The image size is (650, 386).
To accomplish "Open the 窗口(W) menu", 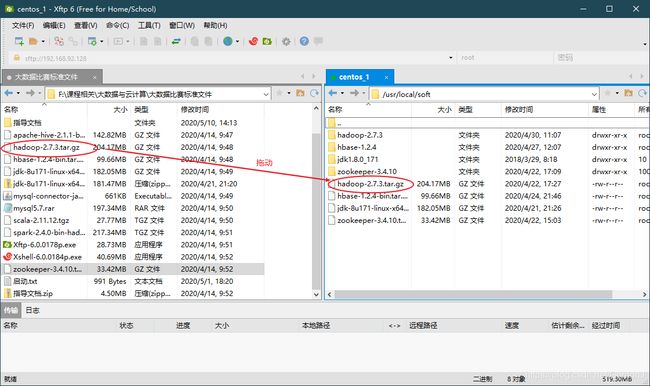I will pyautogui.click(x=182, y=25).
